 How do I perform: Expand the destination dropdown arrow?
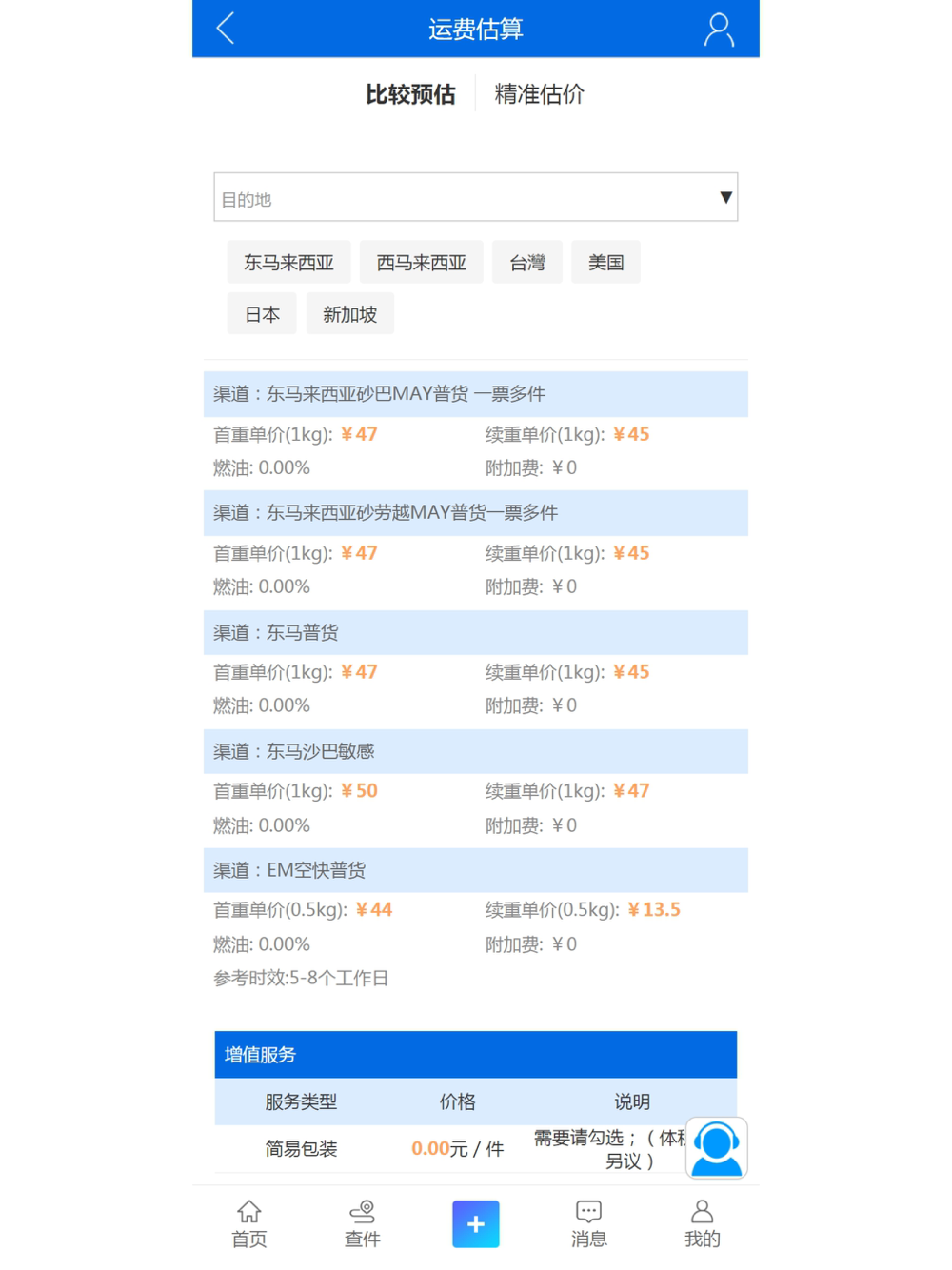[x=725, y=197]
